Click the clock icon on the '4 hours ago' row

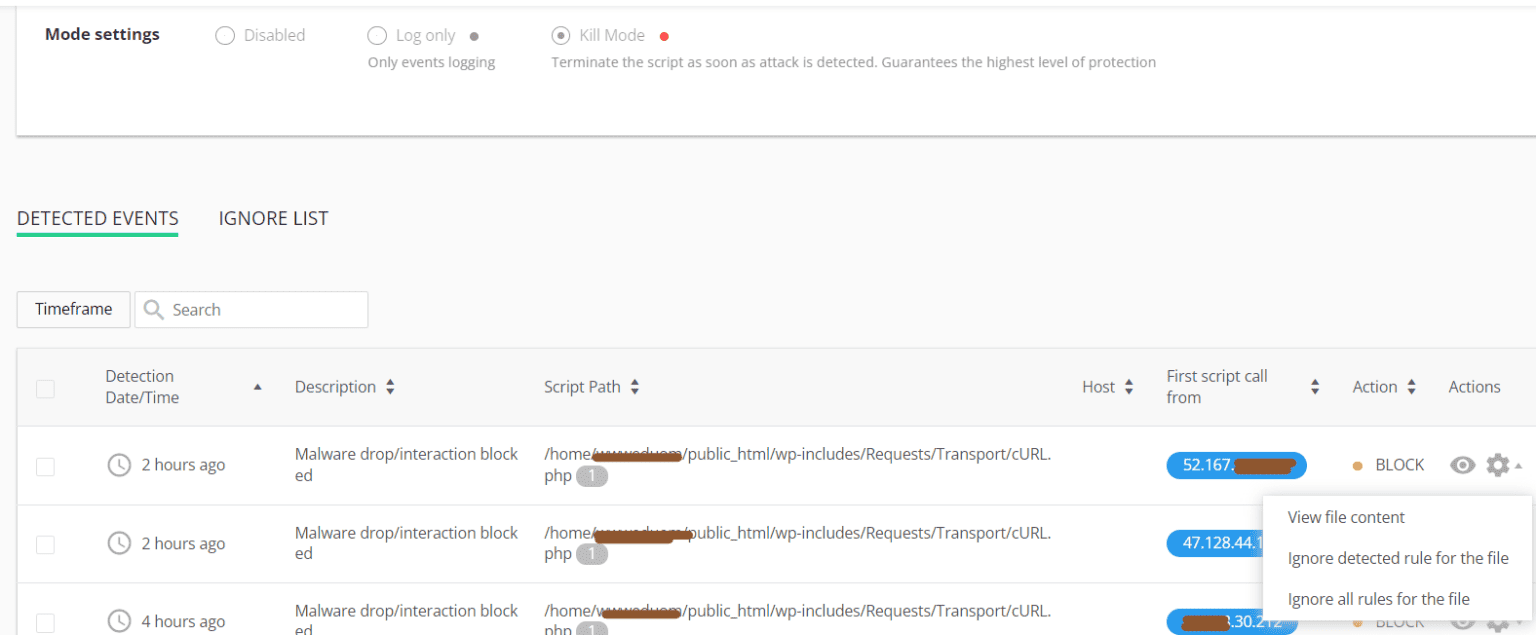pyautogui.click(x=119, y=620)
